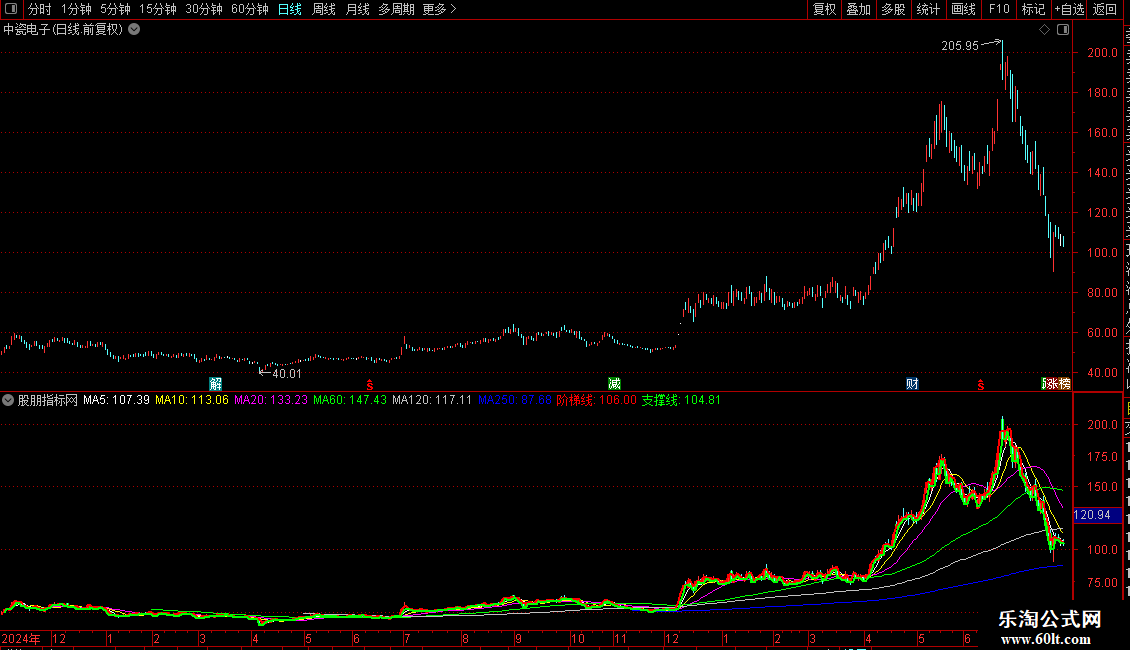Click the second red S signal marker
The width and height of the screenshot is (1130, 650).
pyautogui.click(x=981, y=386)
